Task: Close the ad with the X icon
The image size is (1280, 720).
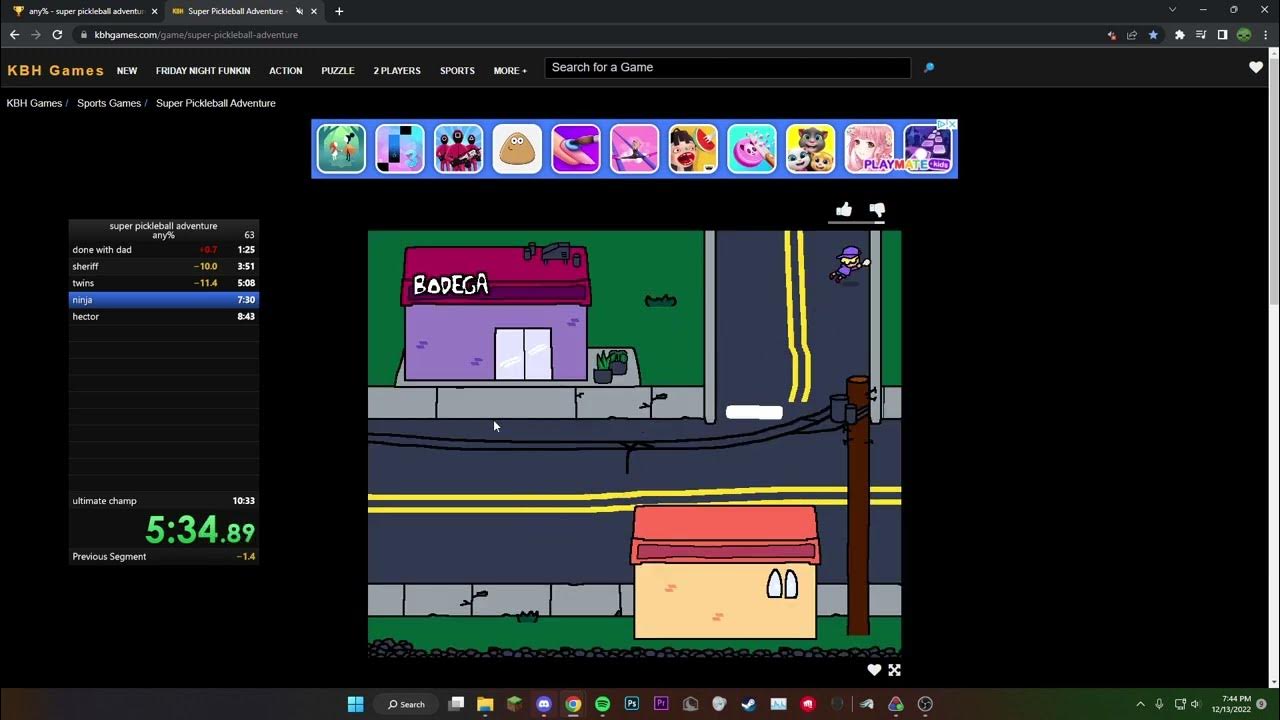Action: (952, 124)
